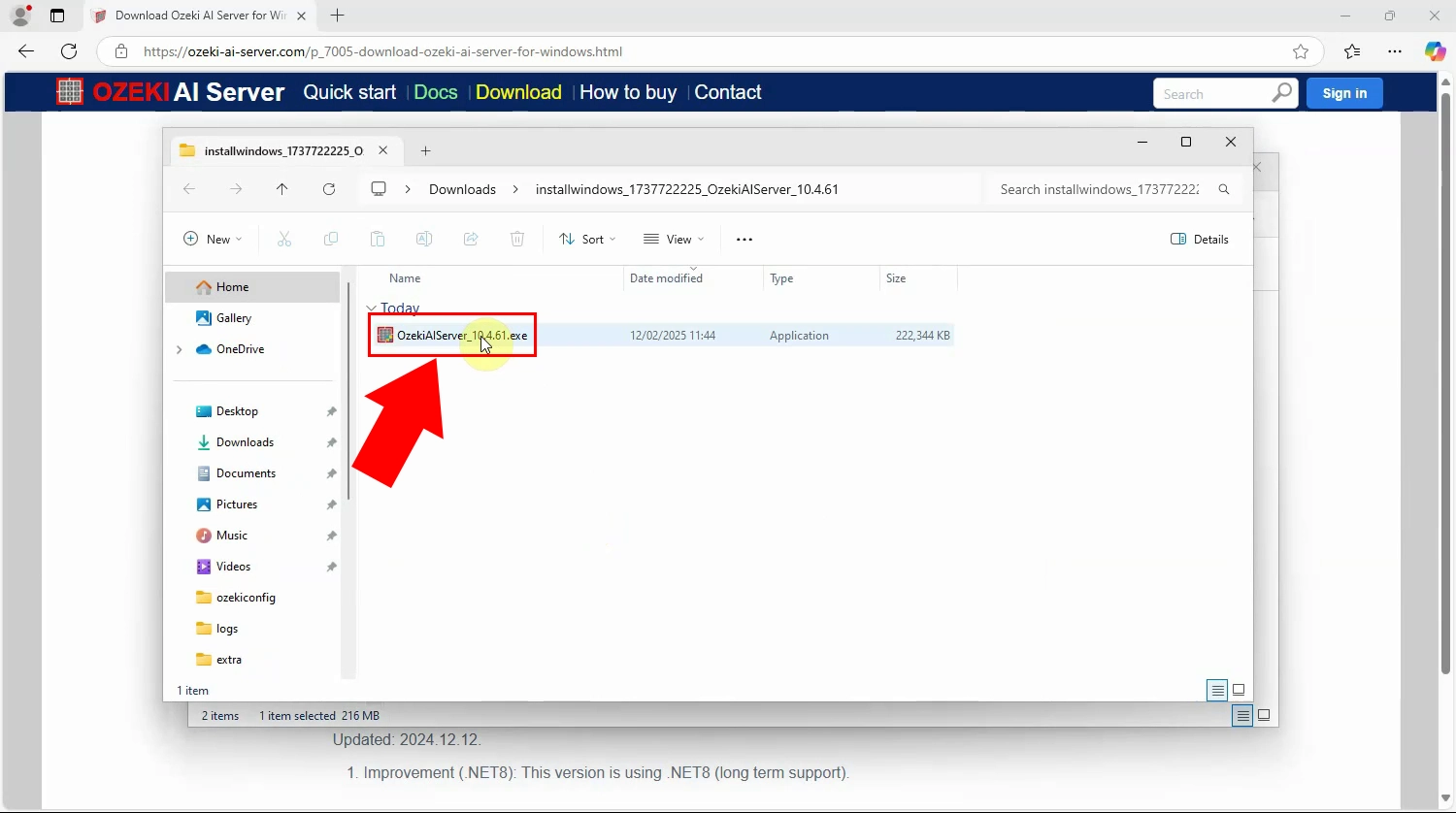Add this page to favorites star
Image resolution: width=1456 pixels, height=813 pixels.
(1301, 51)
